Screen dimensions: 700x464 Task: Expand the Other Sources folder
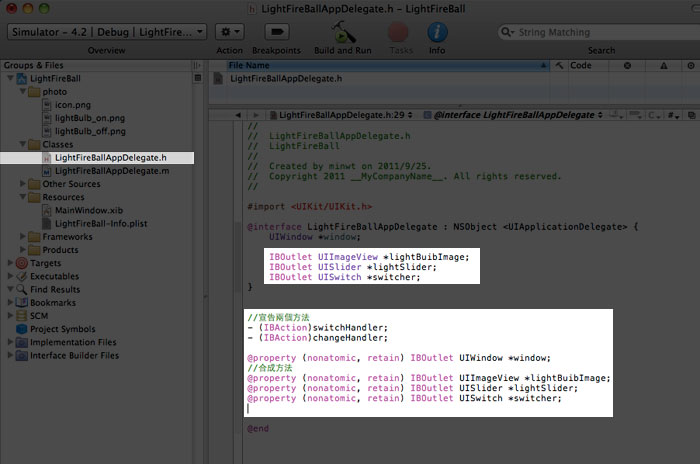click(22, 184)
